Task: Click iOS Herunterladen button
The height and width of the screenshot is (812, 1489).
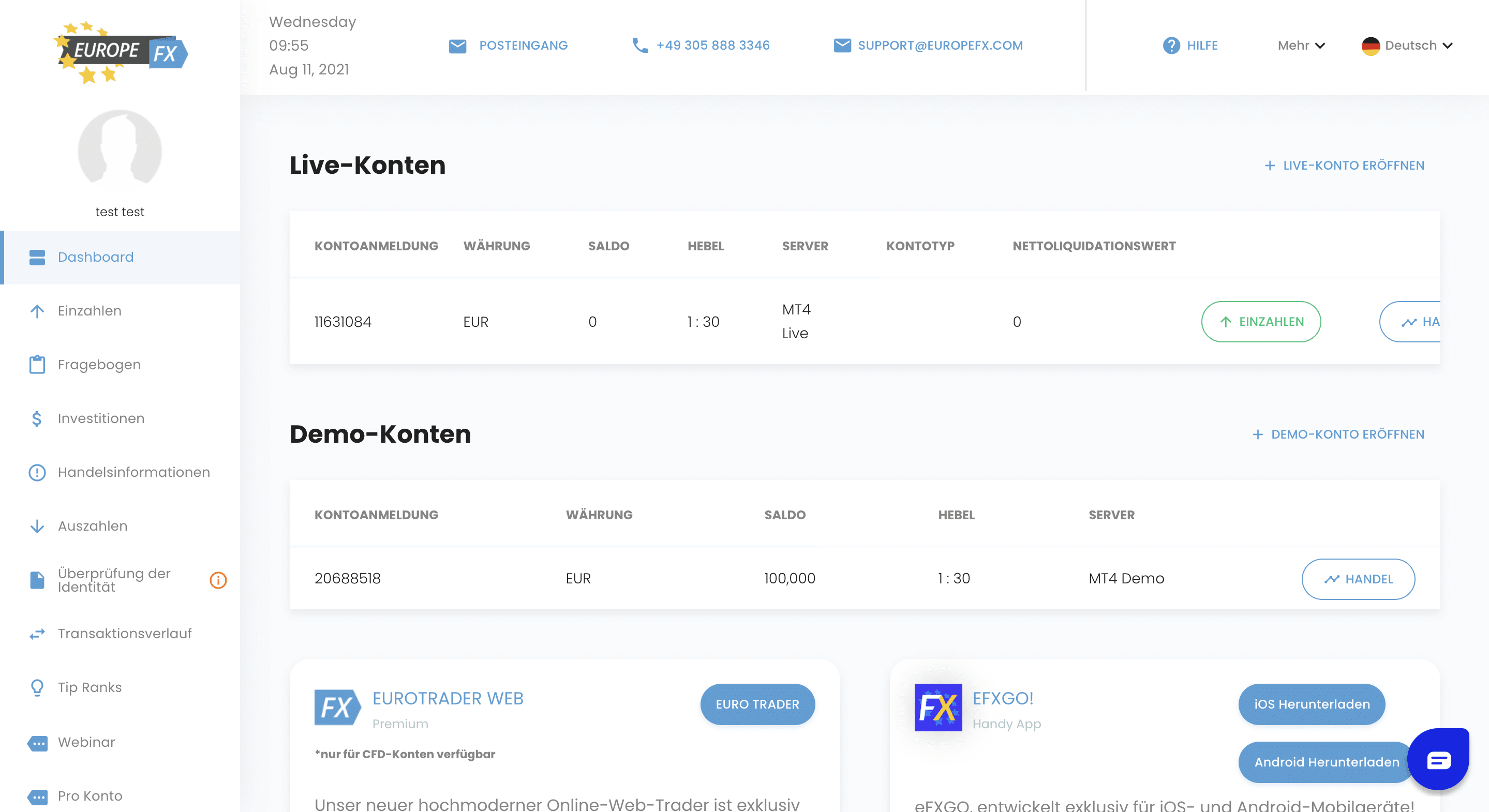Action: (x=1312, y=704)
